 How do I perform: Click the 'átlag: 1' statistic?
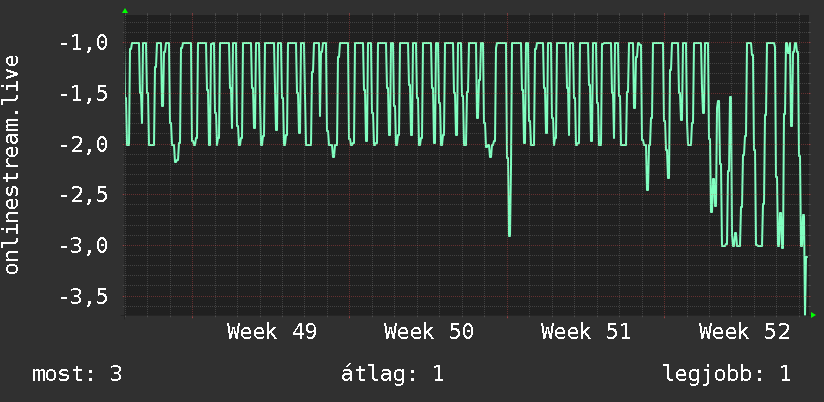[x=392, y=374]
